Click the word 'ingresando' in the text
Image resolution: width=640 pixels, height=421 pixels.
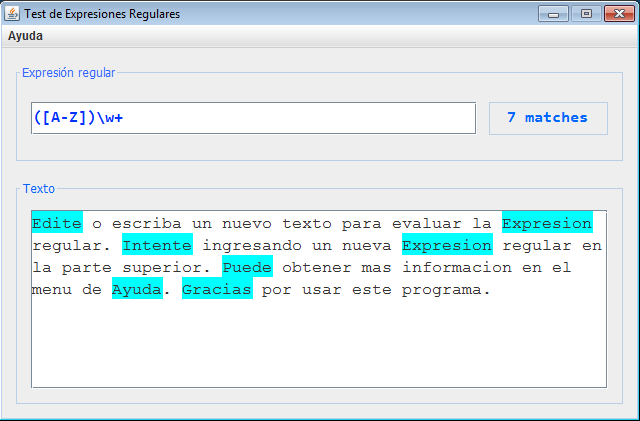pyautogui.click(x=252, y=246)
